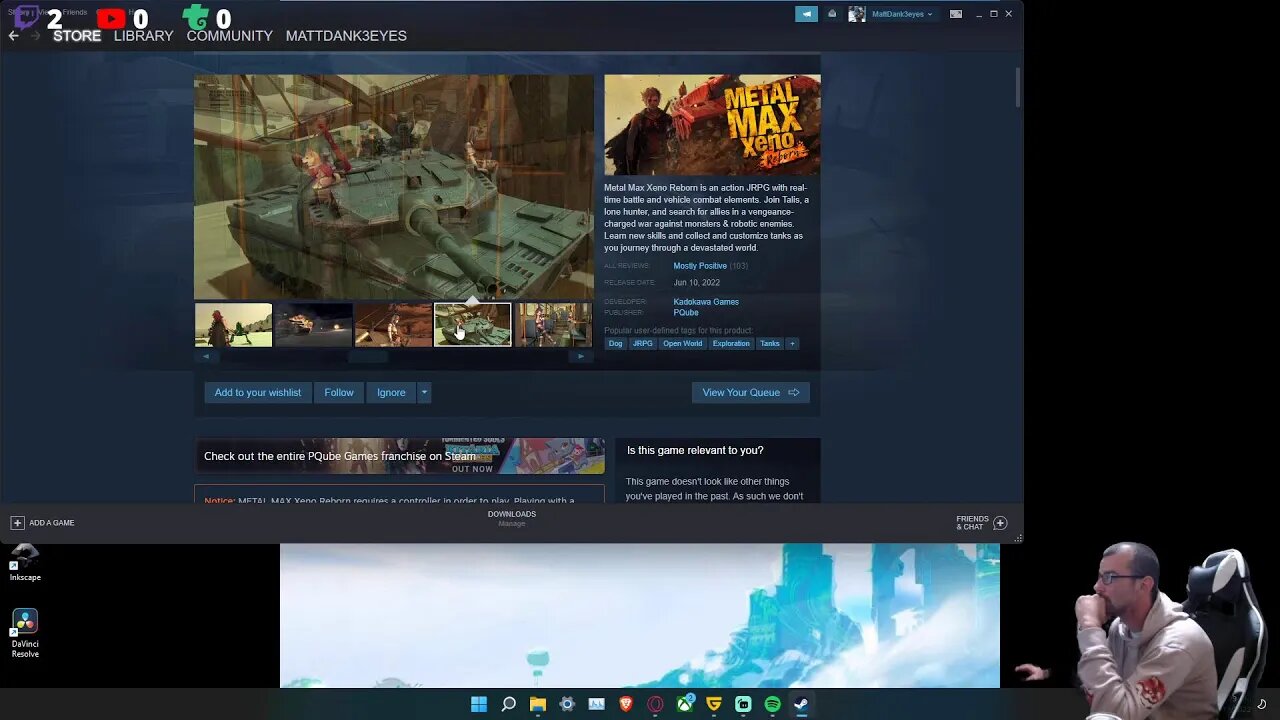Open Mostly Positive reviews link
Screen dimensions: 1280x720
pyautogui.click(x=700, y=266)
